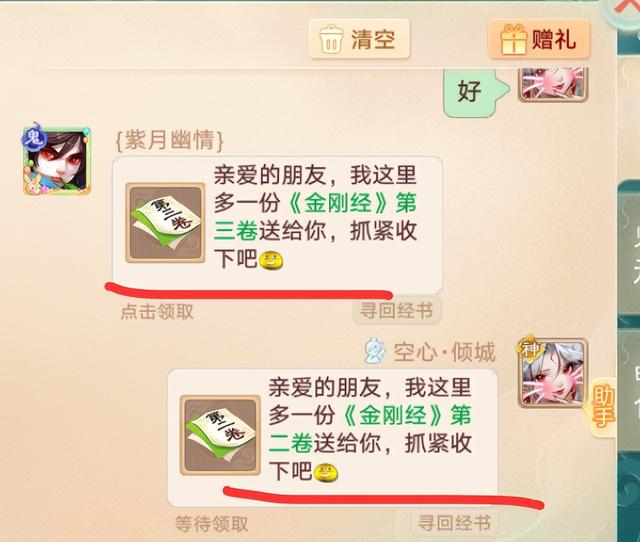Click 寻回经书 under the third volume message

click(396, 311)
